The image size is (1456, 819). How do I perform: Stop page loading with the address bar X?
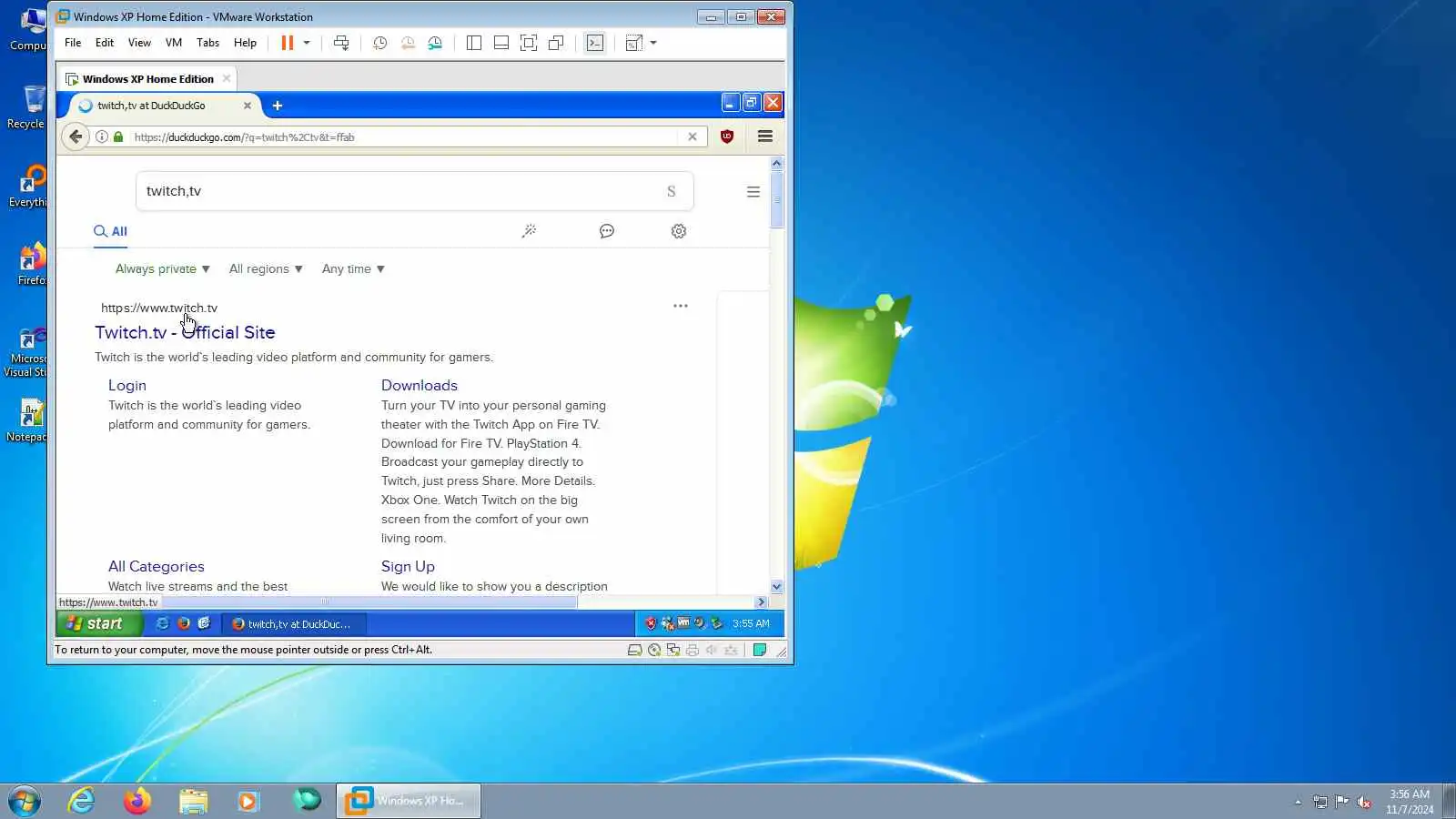[x=693, y=136]
